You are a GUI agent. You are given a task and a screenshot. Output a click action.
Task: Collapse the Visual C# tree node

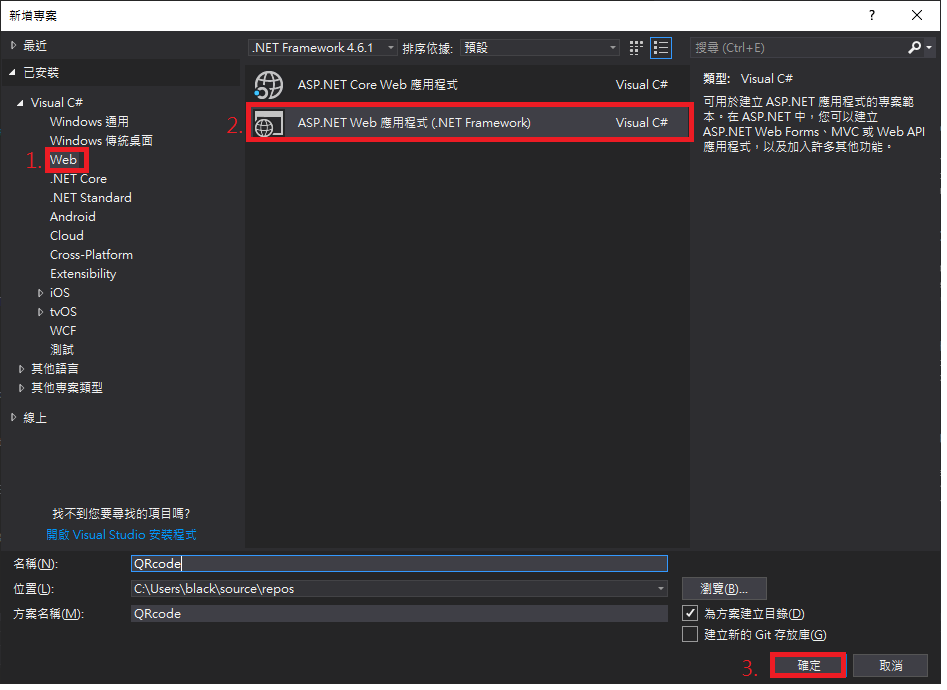tap(21, 103)
